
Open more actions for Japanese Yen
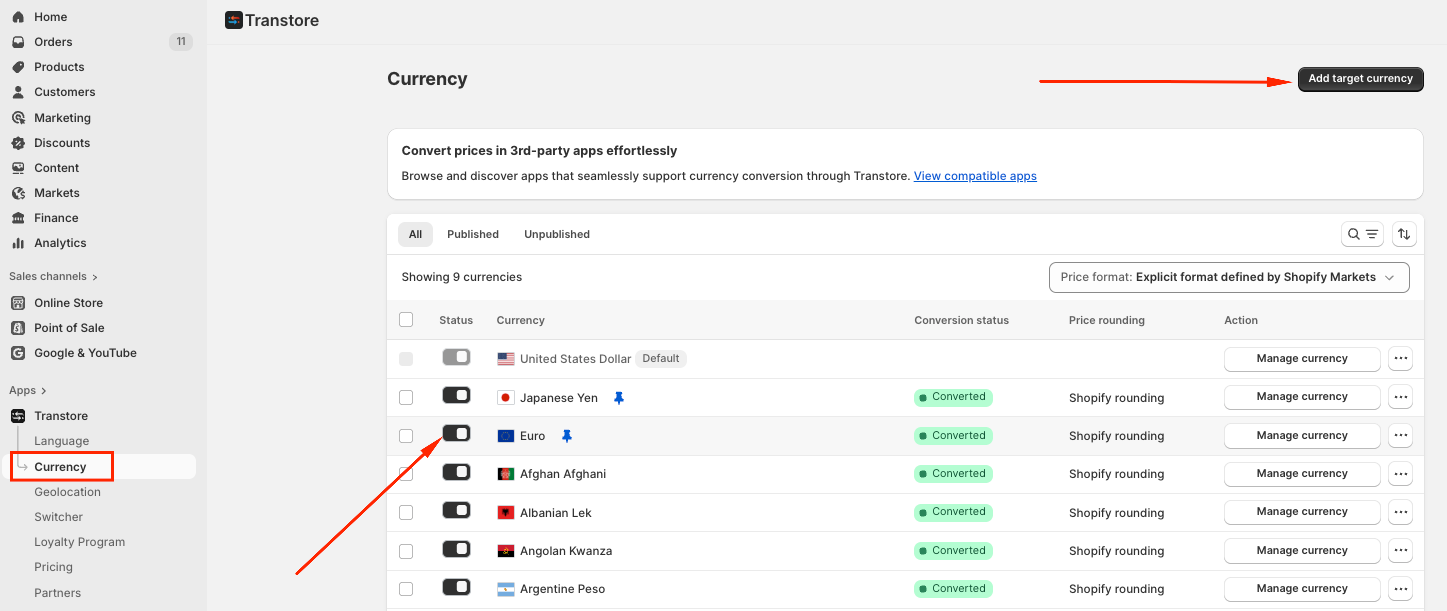coord(1400,397)
